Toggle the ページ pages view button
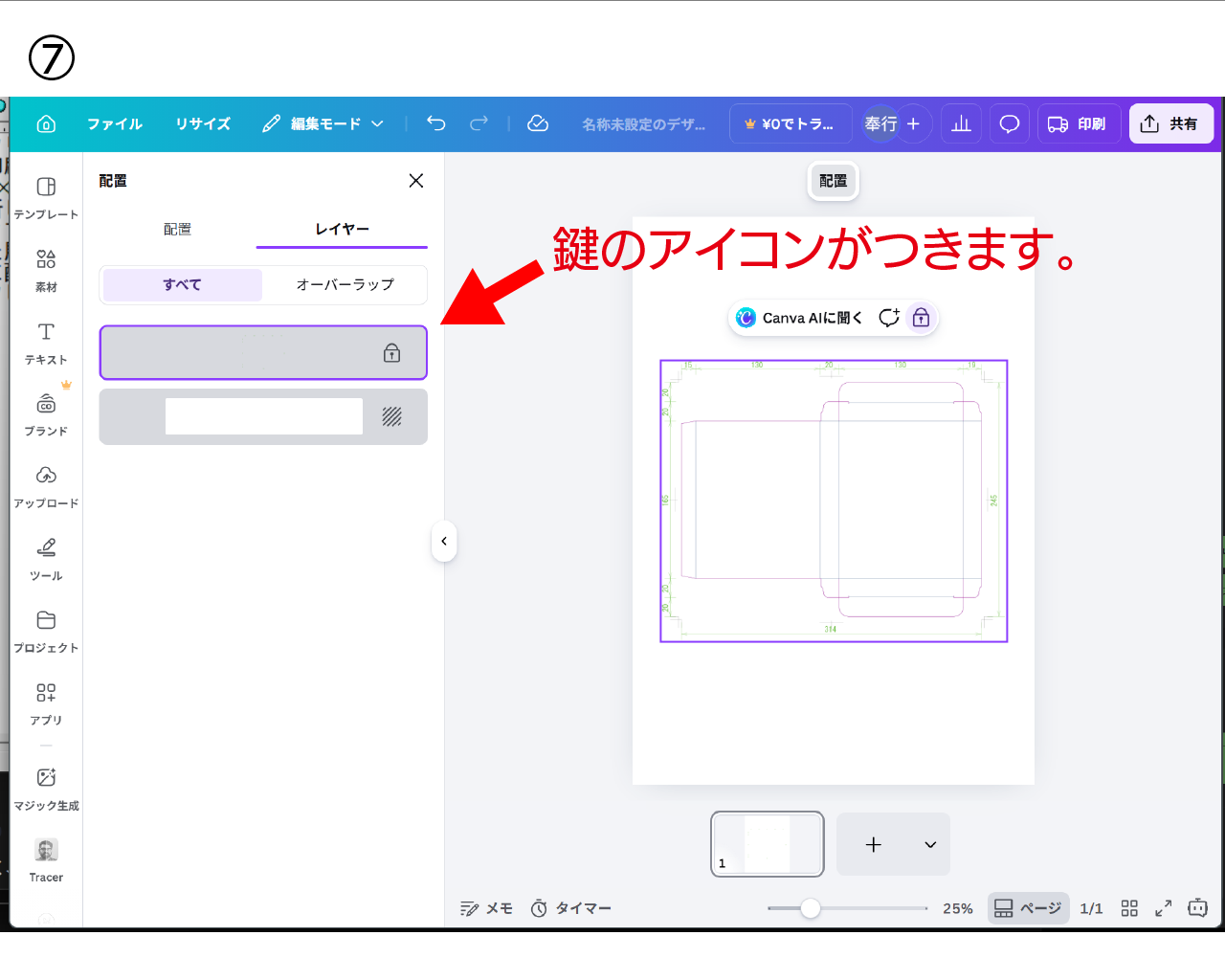This screenshot has height=980, width=1225. coord(1028,908)
